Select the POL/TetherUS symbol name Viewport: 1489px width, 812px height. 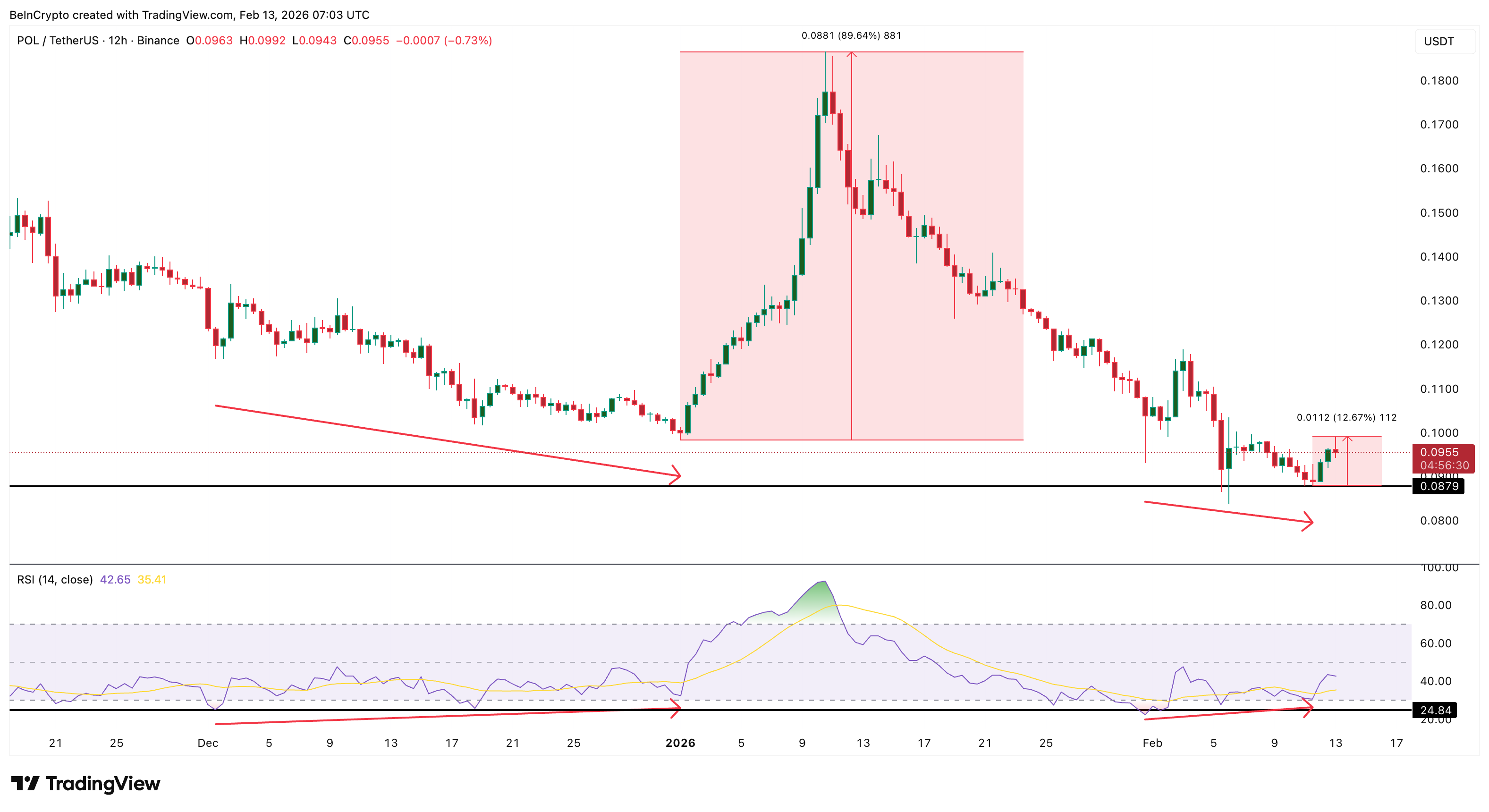click(59, 41)
